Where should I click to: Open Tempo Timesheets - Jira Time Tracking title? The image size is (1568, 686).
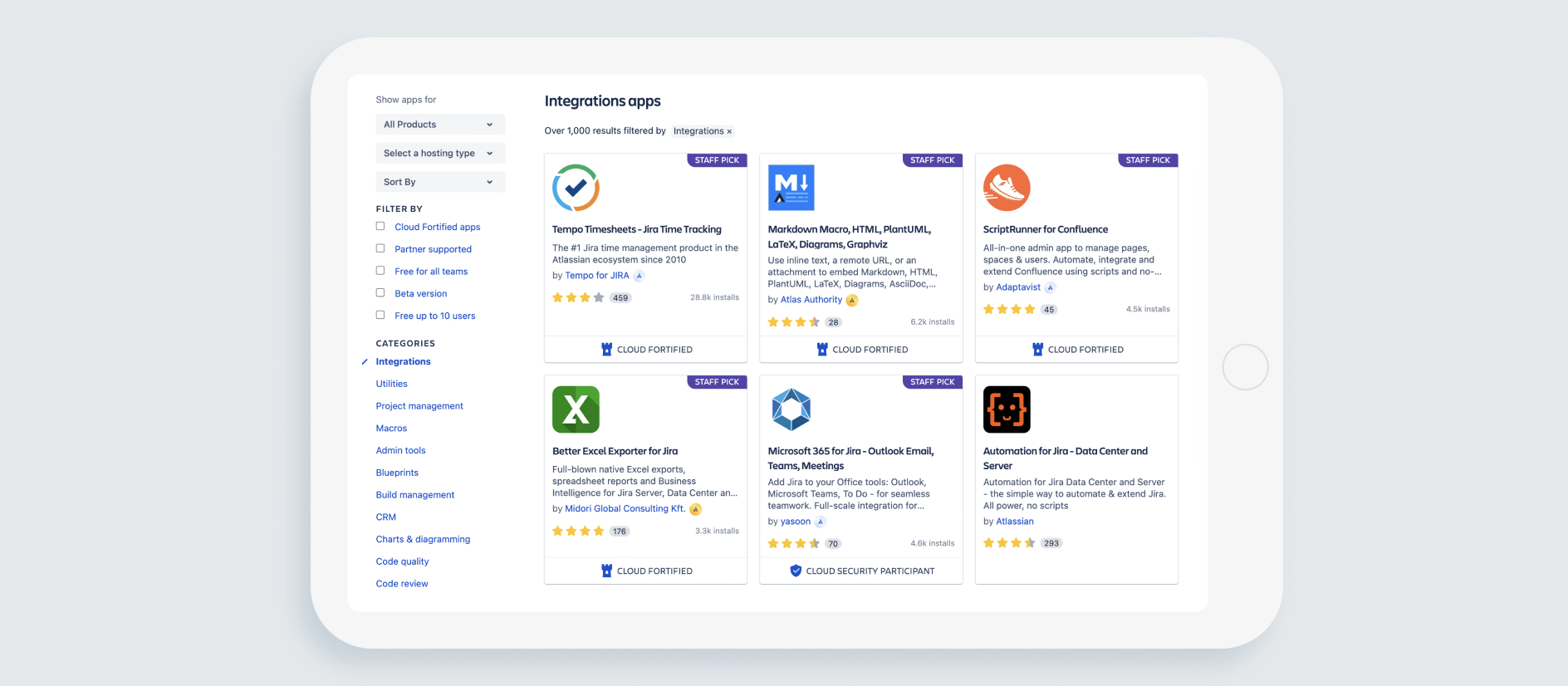coord(637,230)
